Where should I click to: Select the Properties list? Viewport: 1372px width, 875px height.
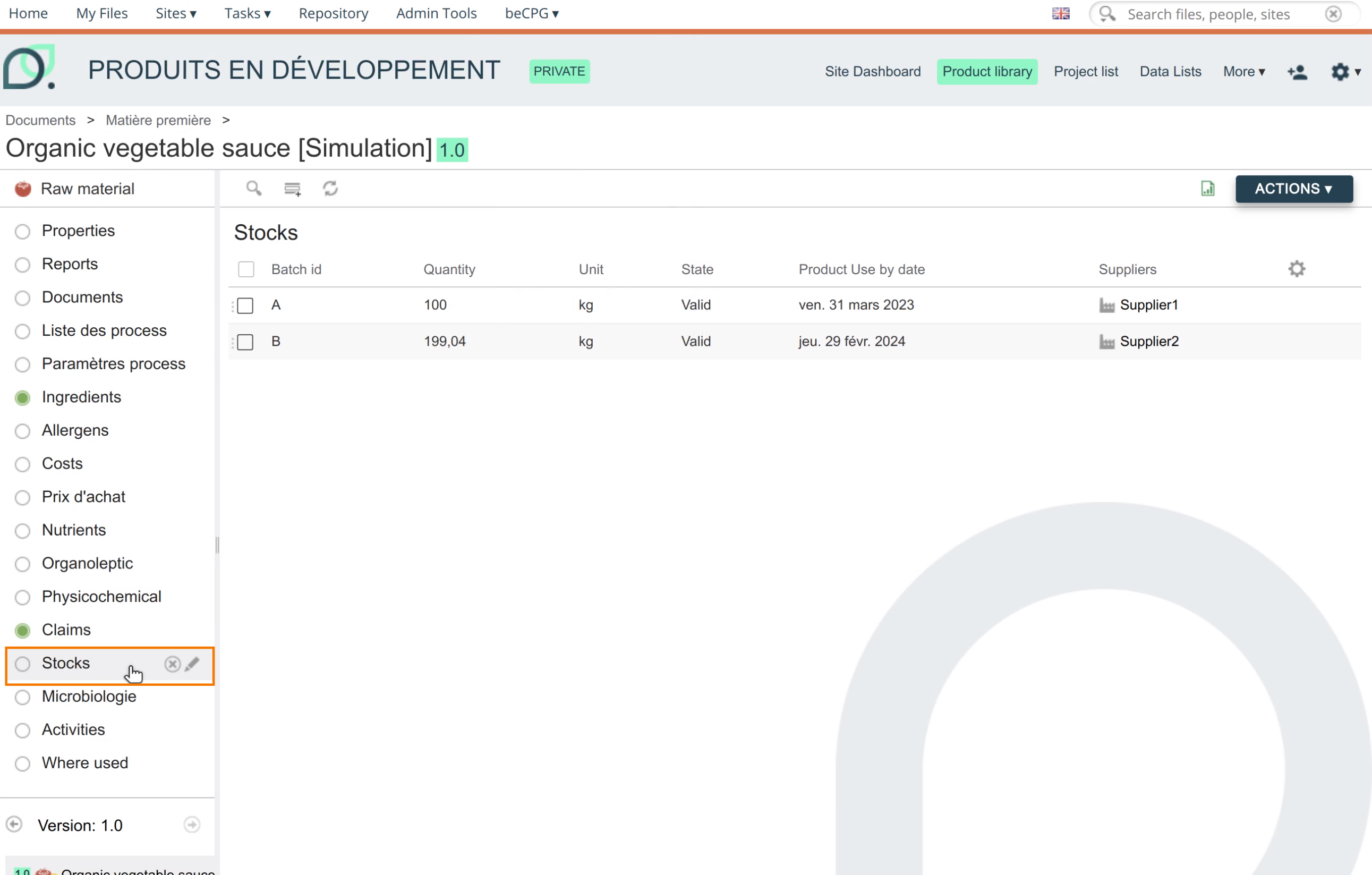tap(78, 231)
